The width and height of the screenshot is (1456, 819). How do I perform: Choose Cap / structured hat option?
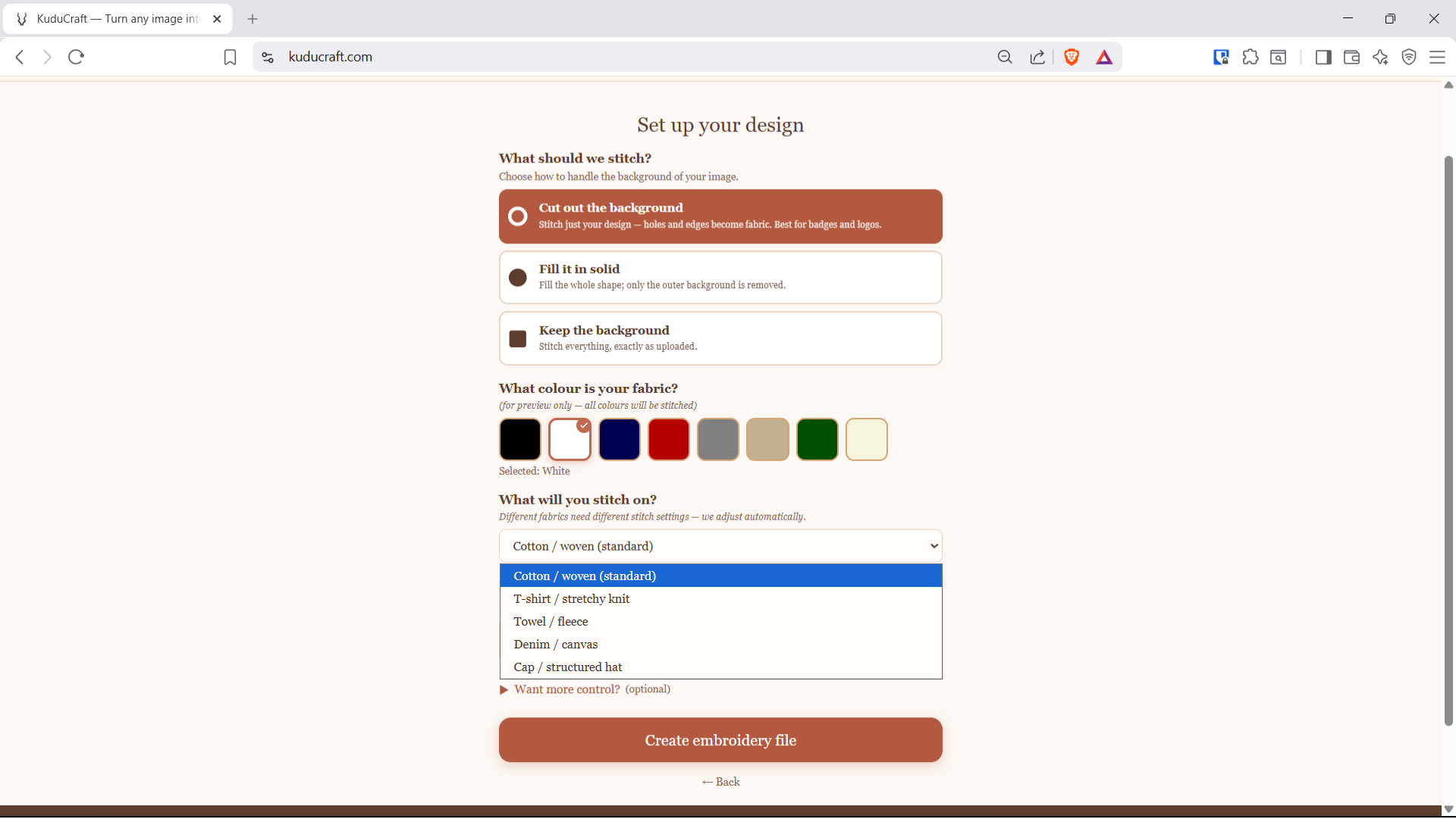click(720, 667)
